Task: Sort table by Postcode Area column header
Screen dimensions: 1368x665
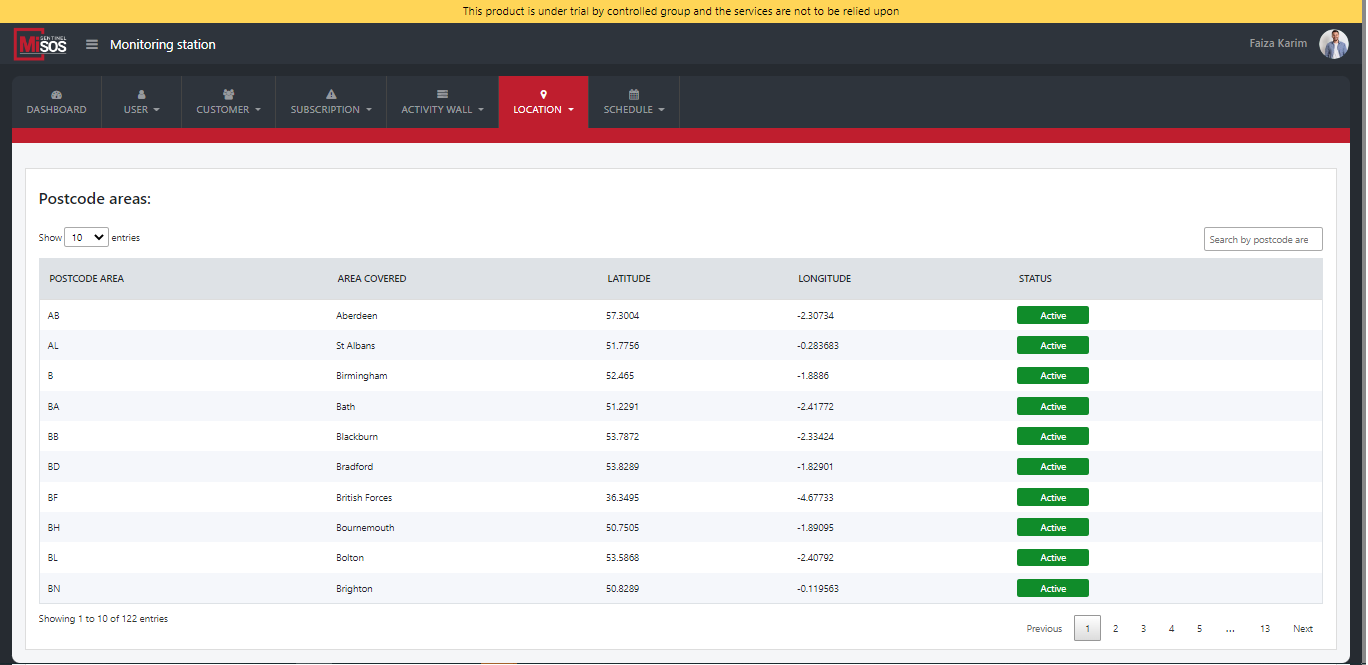Action: pos(87,279)
